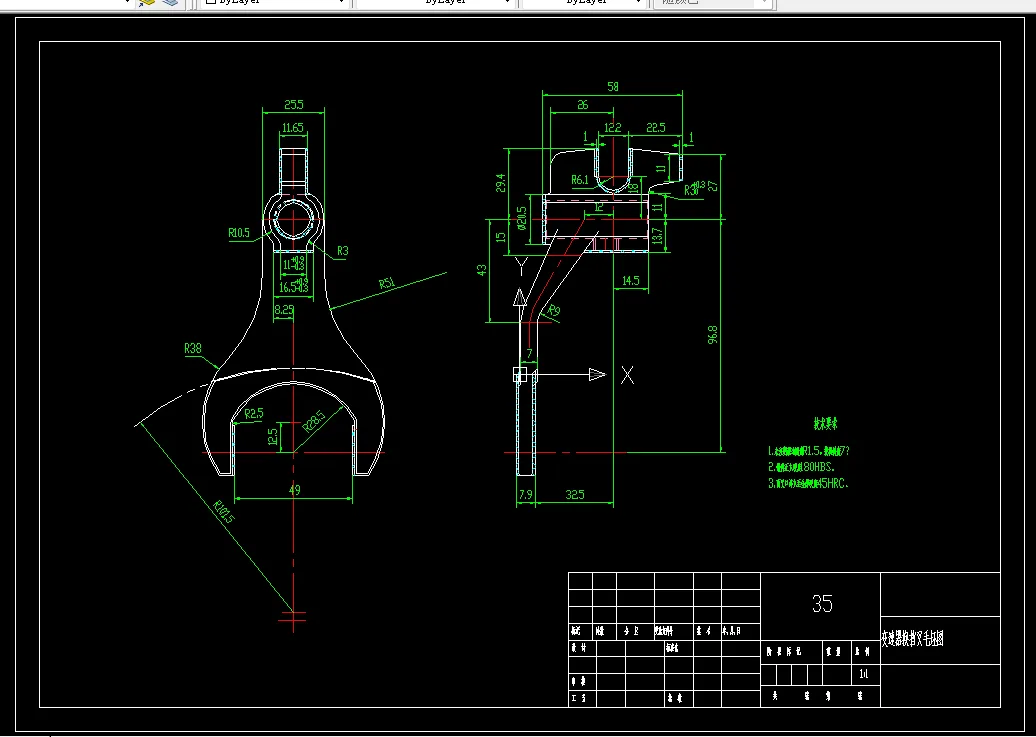Click the 25.5 width dimension text
1036x737 pixels.
293,104
